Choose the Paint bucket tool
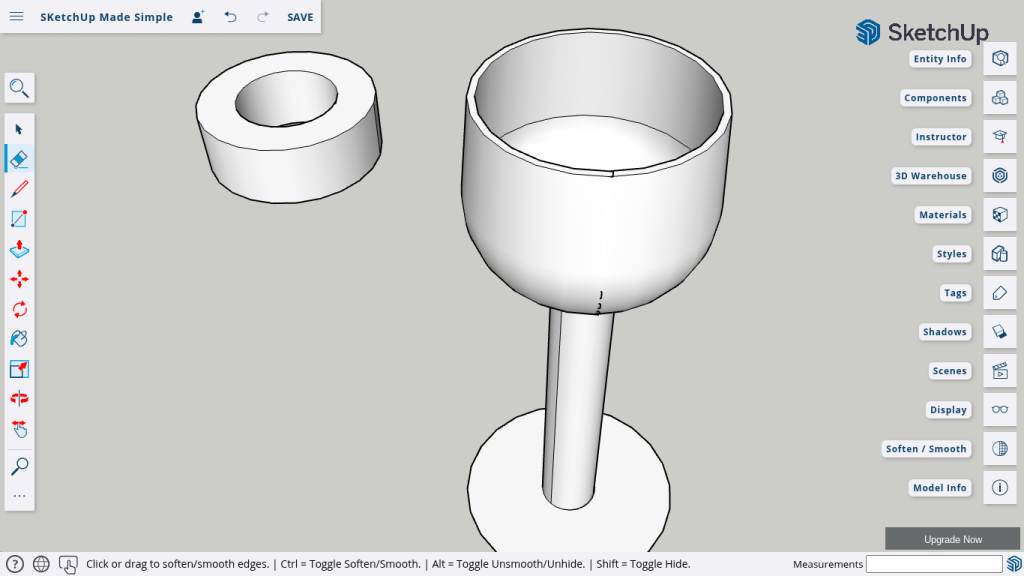The width and height of the screenshot is (1024, 576). pyautogui.click(x=19, y=339)
